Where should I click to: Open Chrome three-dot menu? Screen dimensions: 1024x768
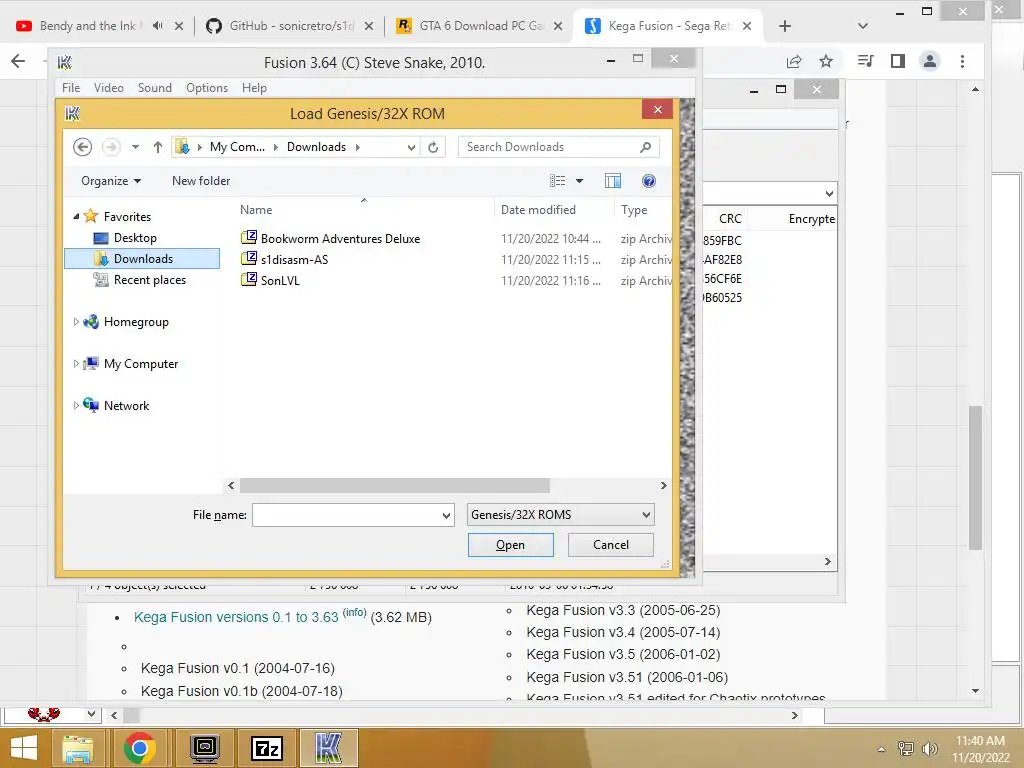tap(962, 61)
